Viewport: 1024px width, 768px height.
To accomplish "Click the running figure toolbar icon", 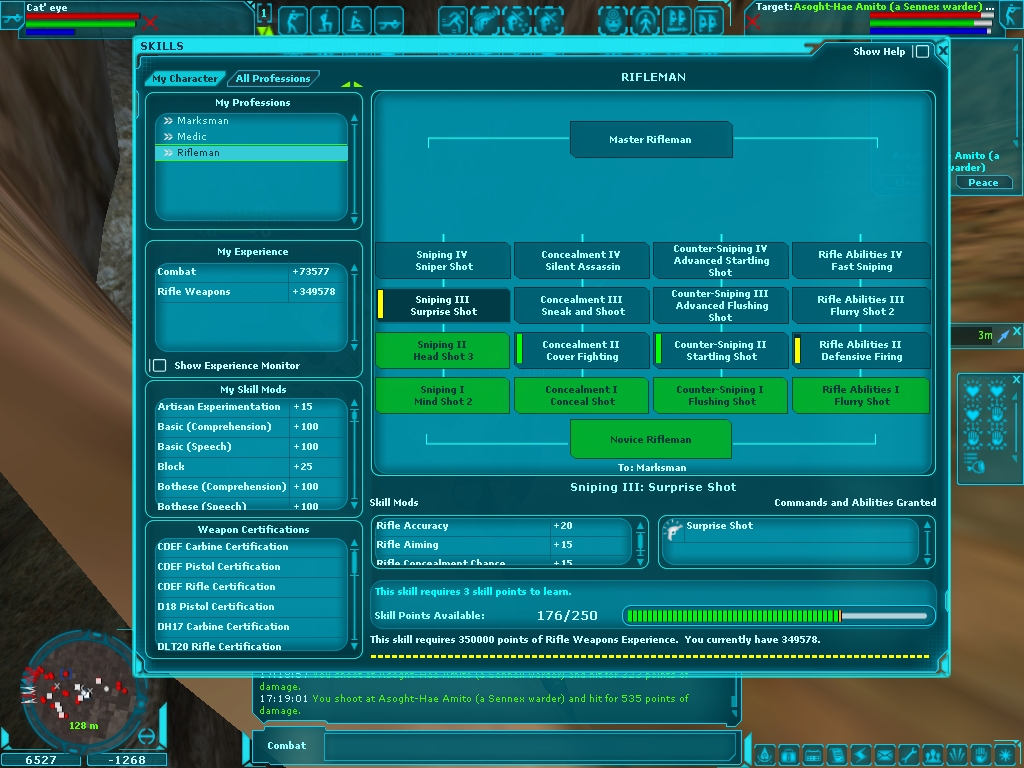I will pos(453,20).
